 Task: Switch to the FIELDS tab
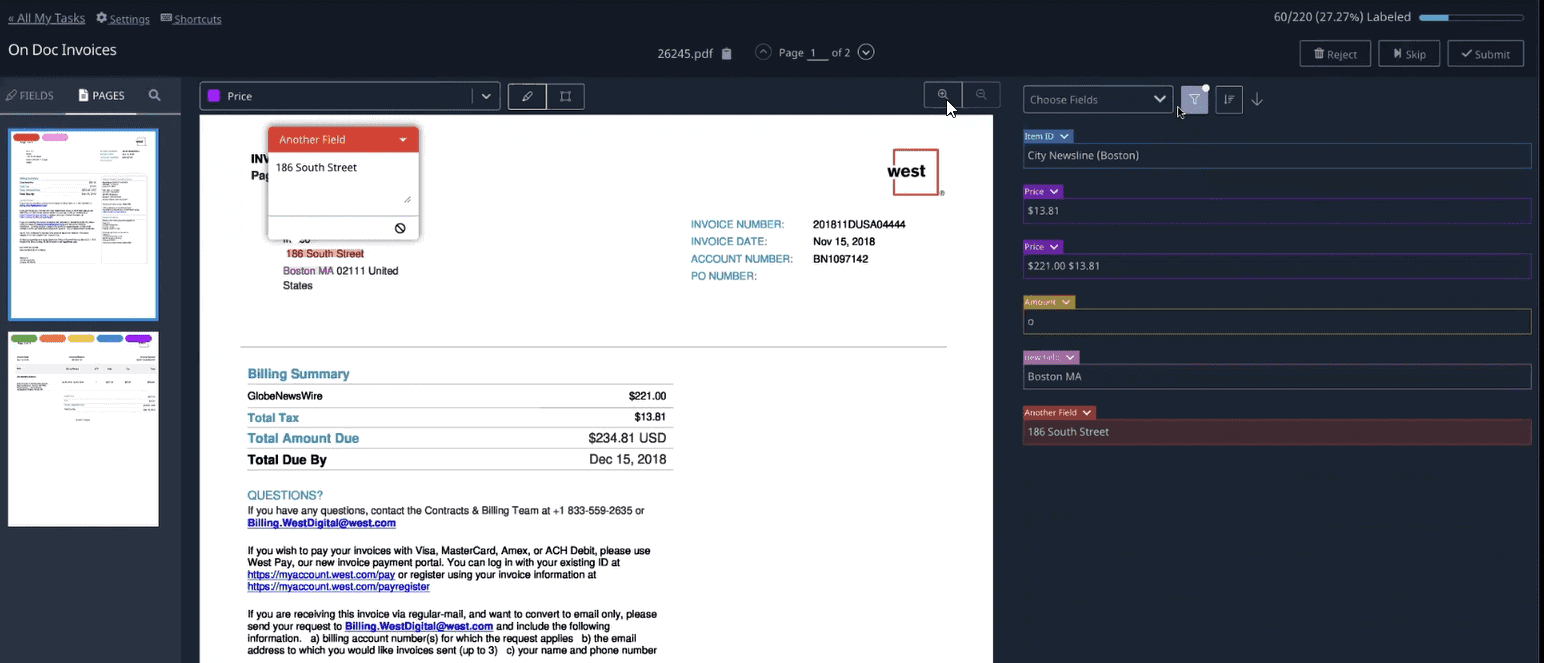[30, 95]
